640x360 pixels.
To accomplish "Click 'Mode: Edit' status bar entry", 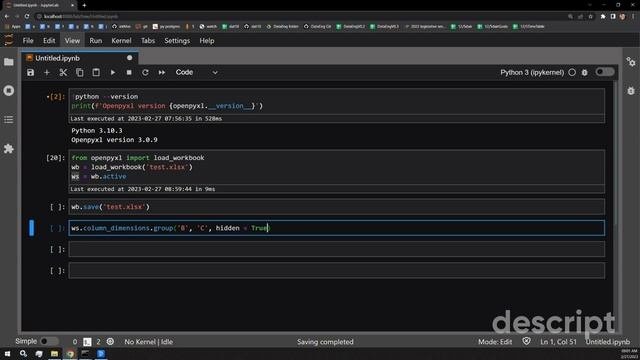I will [495, 342].
